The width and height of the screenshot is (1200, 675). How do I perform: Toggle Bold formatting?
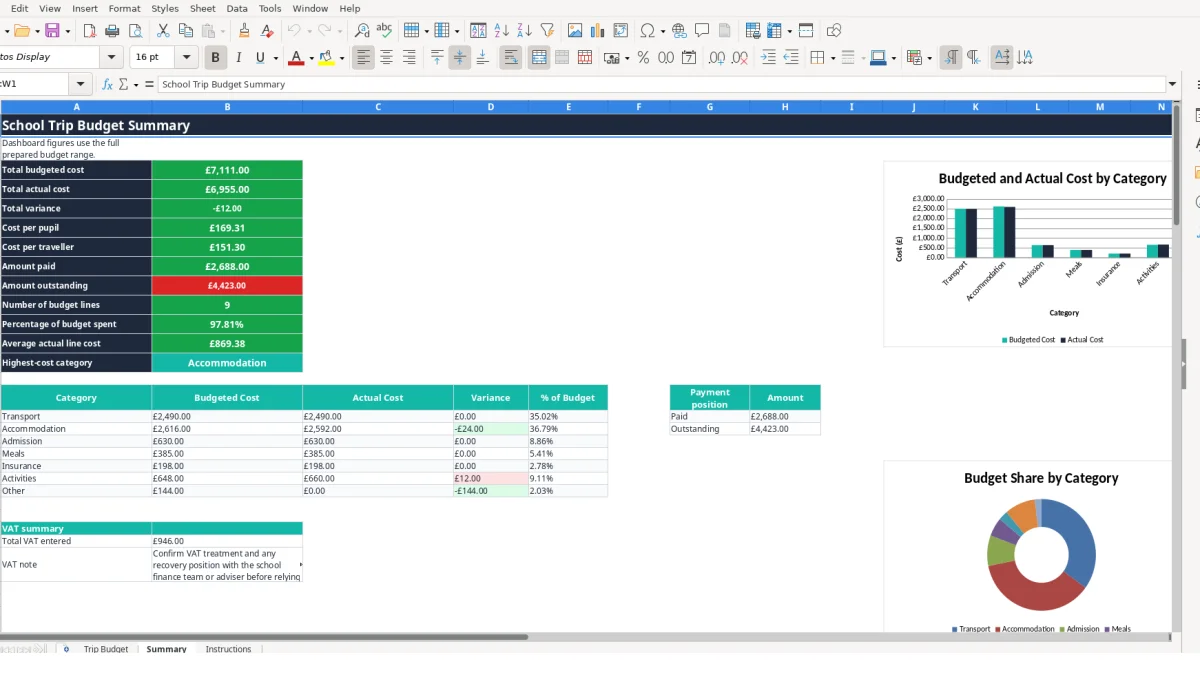(x=215, y=58)
